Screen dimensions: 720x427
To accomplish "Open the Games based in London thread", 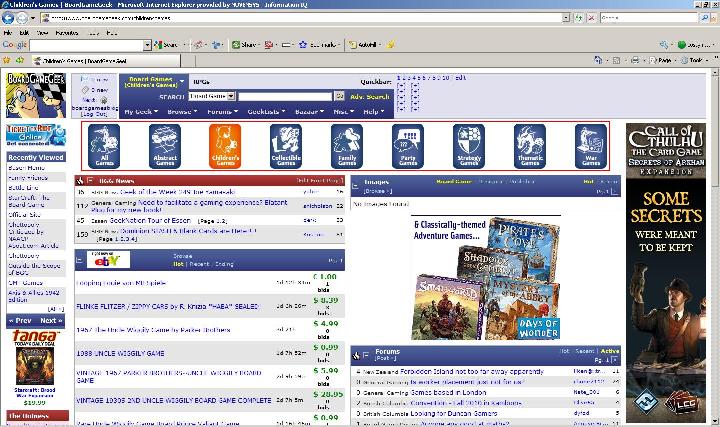I will (x=447, y=392).
